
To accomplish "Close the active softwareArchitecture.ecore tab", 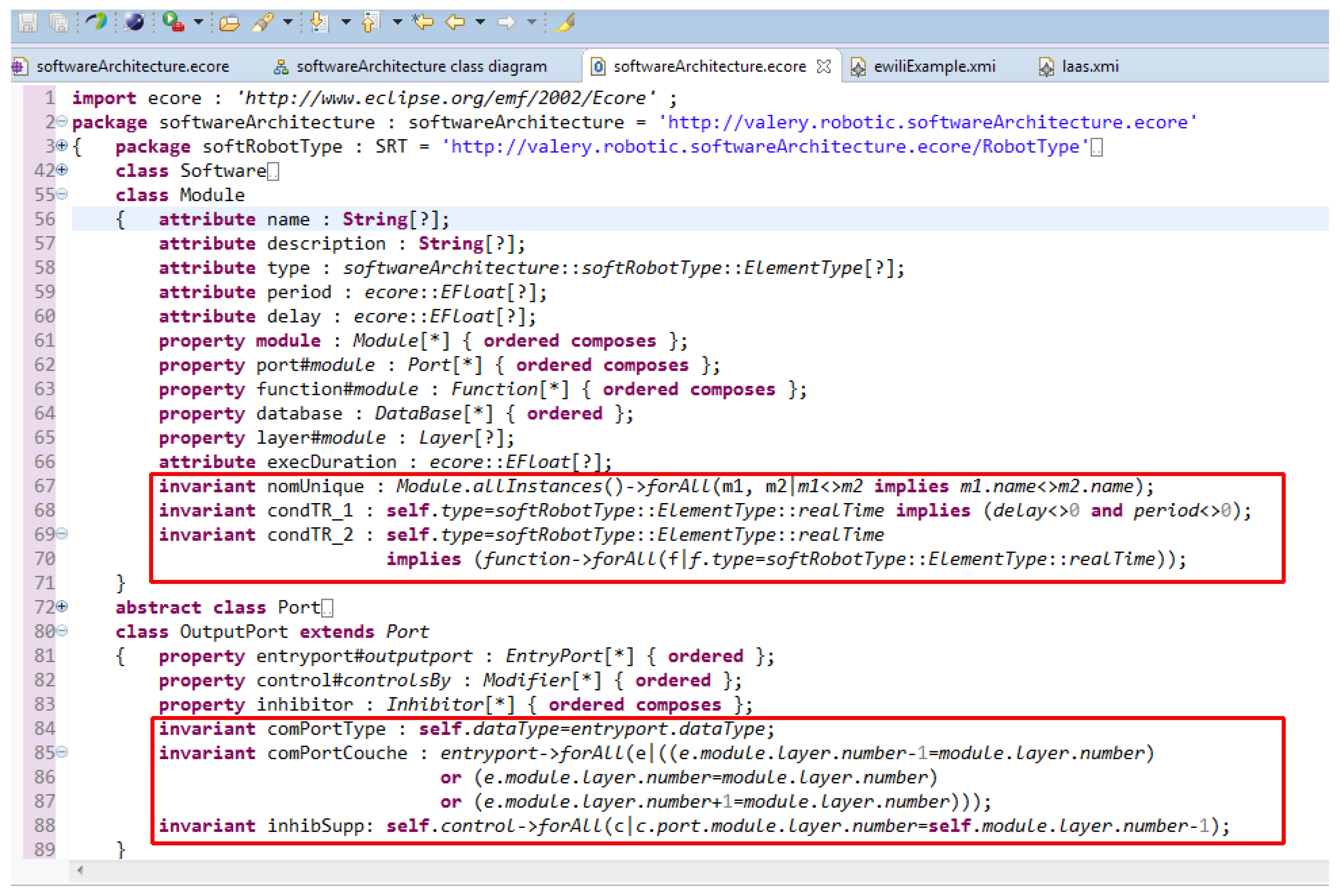I will (823, 67).
